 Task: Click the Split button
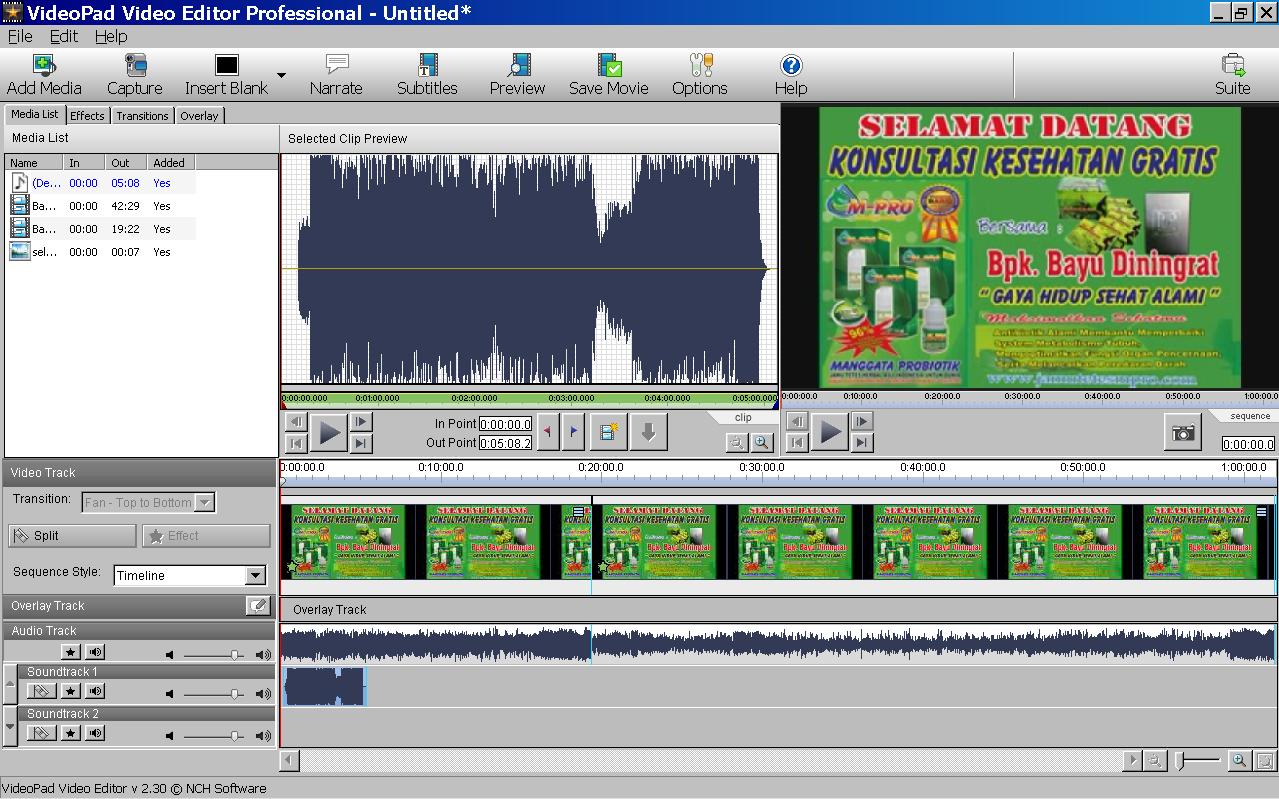tap(72, 536)
